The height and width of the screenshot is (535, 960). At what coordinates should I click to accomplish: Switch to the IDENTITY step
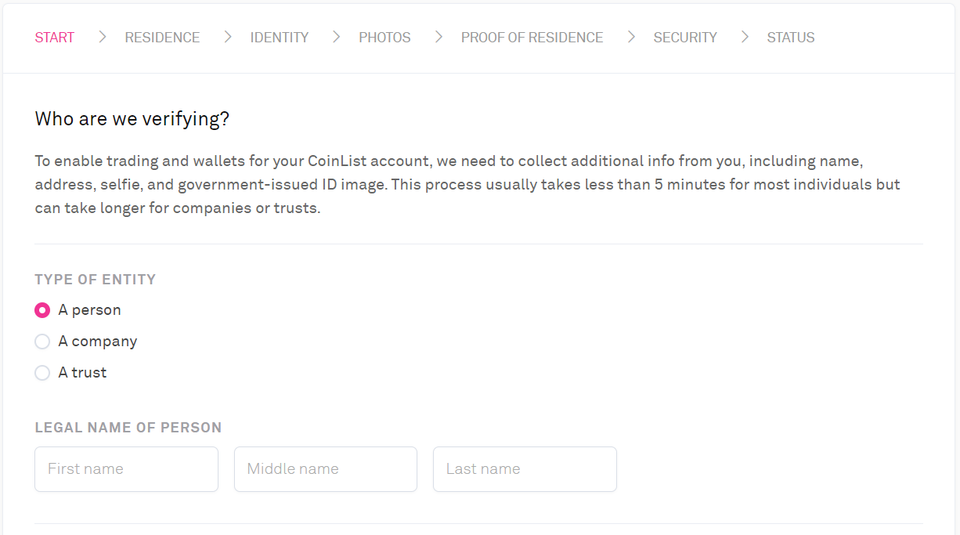pos(279,37)
